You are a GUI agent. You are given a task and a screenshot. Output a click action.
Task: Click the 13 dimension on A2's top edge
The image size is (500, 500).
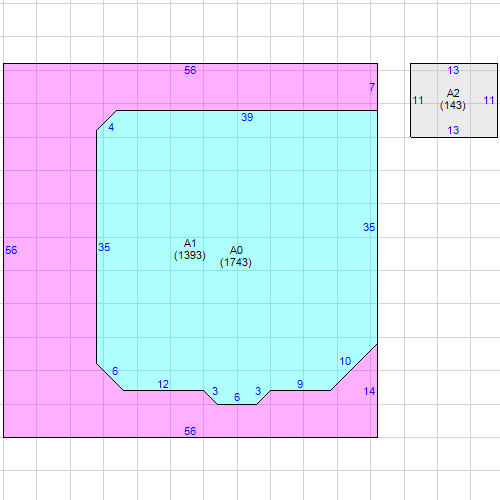[453, 70]
